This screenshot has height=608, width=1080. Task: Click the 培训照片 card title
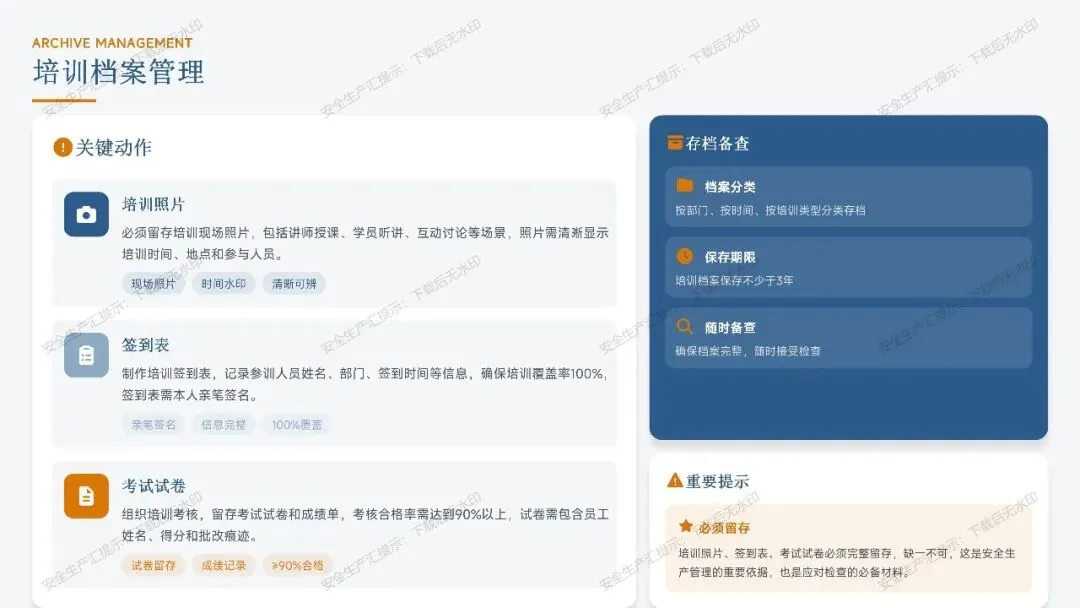[154, 204]
